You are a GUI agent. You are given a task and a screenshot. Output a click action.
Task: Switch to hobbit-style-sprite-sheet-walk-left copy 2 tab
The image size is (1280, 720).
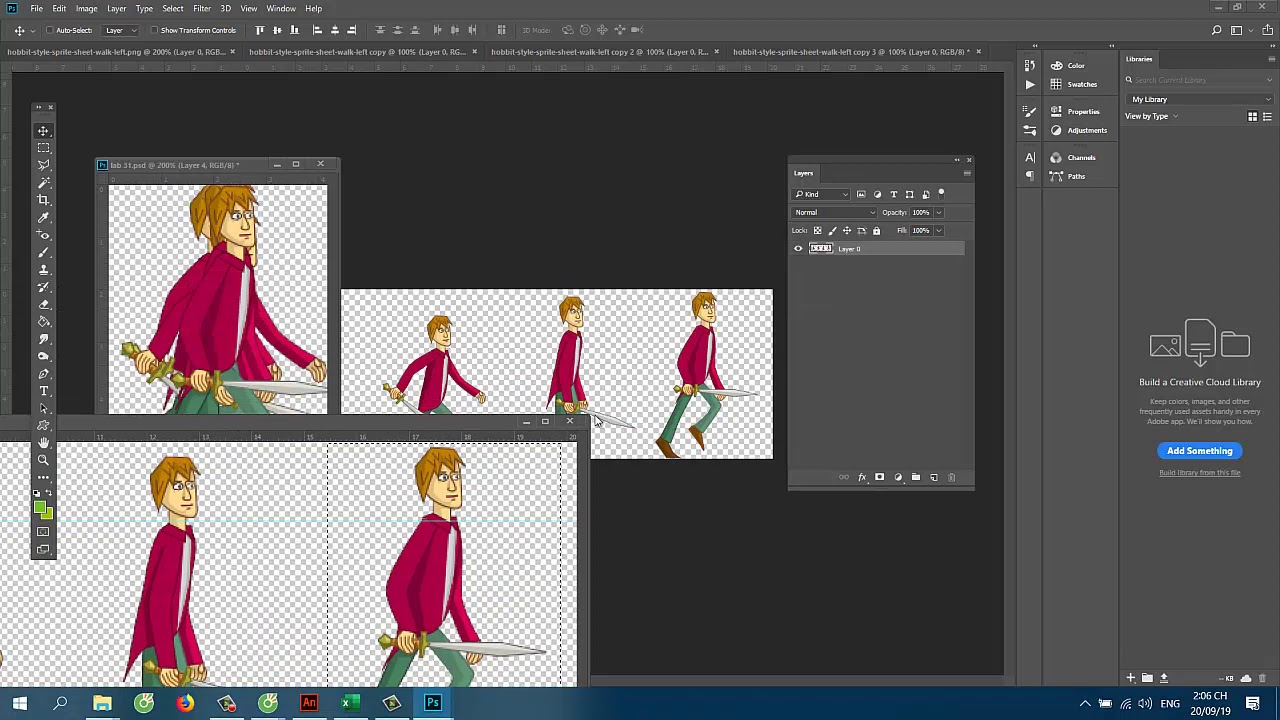pos(599,52)
